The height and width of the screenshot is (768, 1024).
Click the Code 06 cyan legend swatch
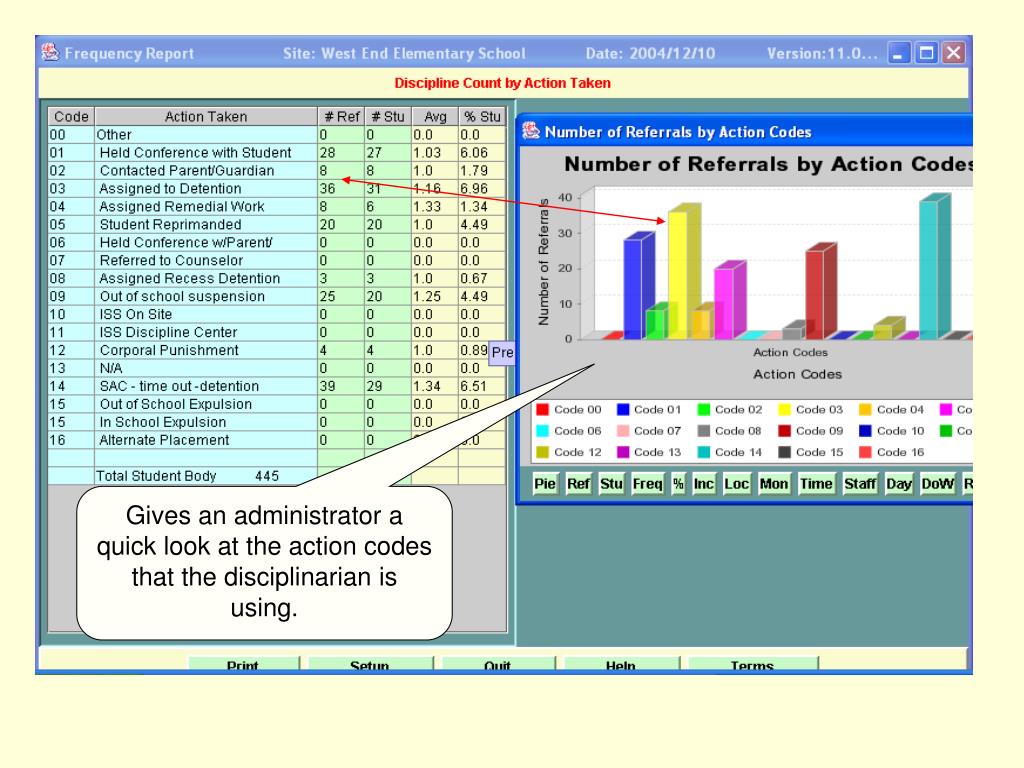542,431
